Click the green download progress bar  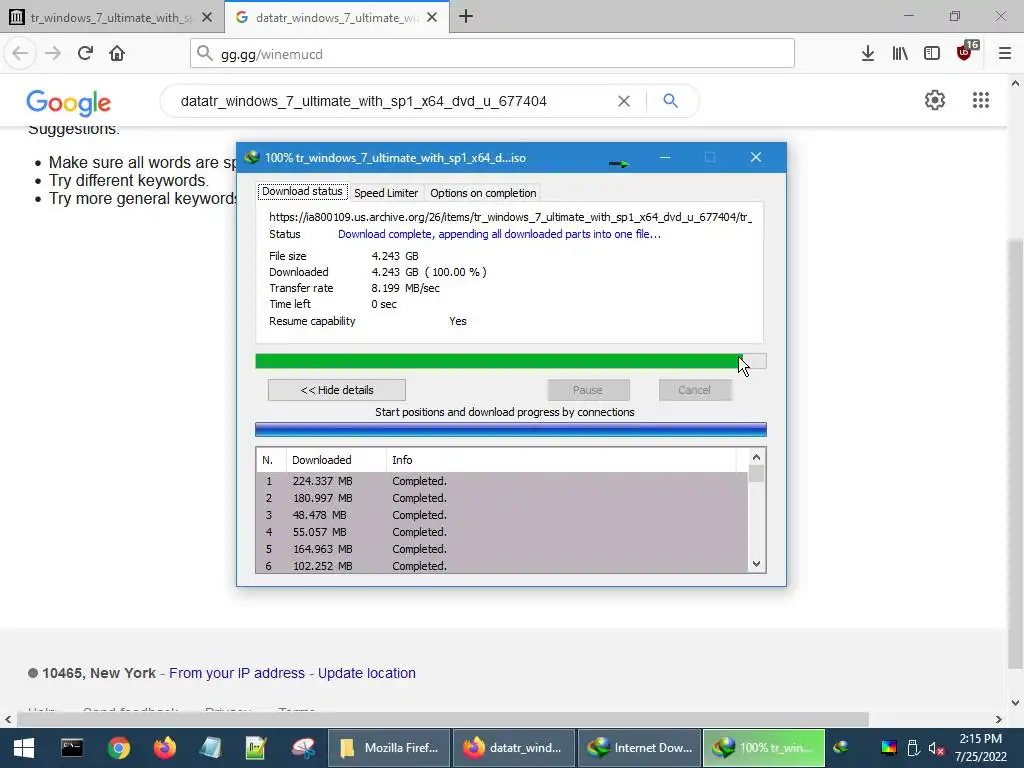coord(511,361)
